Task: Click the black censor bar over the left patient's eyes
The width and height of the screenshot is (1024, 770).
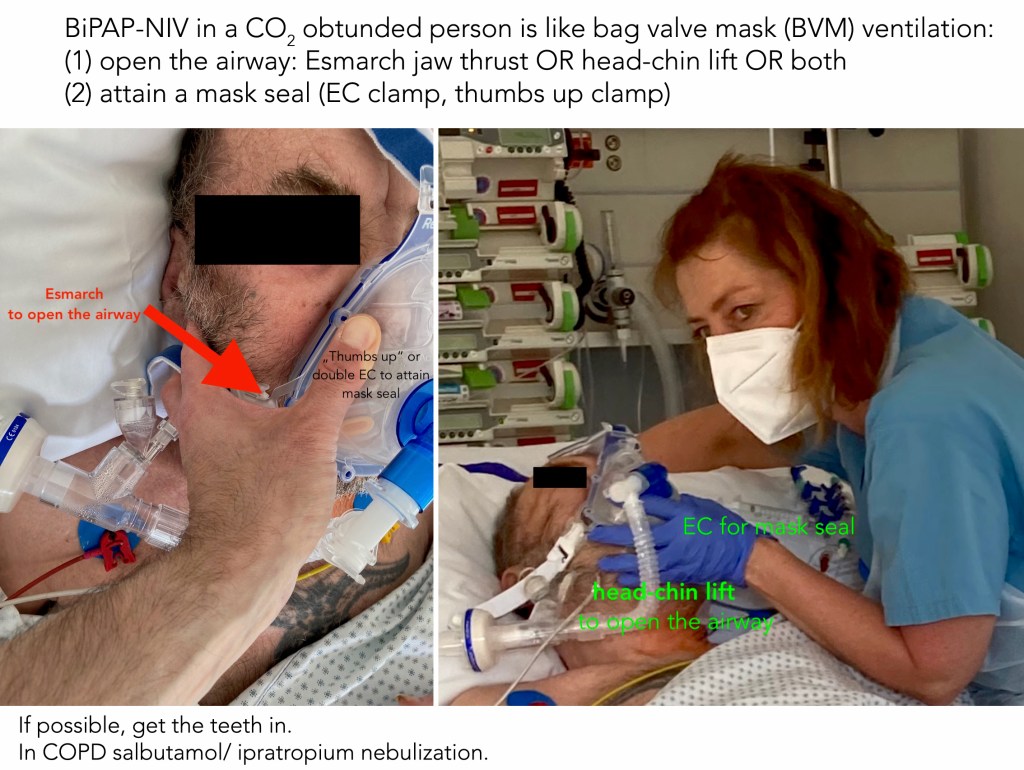Action: pyautogui.click(x=277, y=229)
